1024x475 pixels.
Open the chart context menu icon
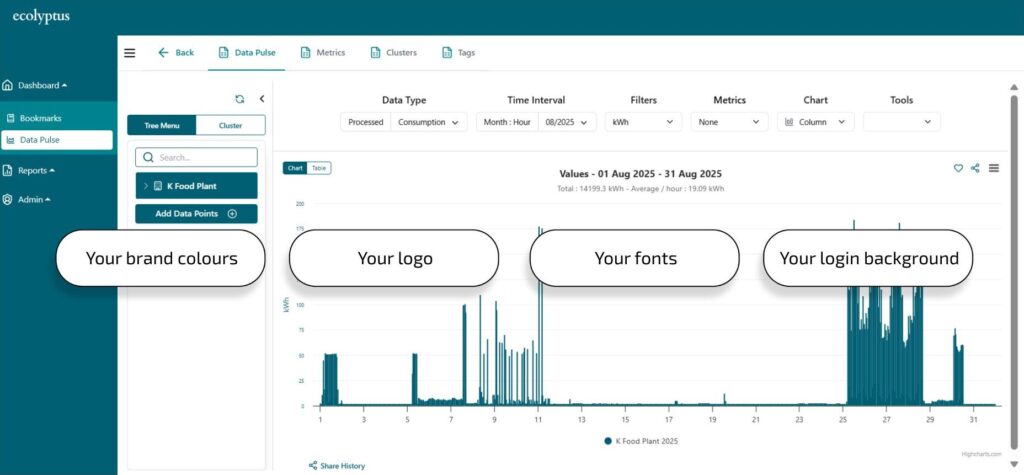pos(993,168)
